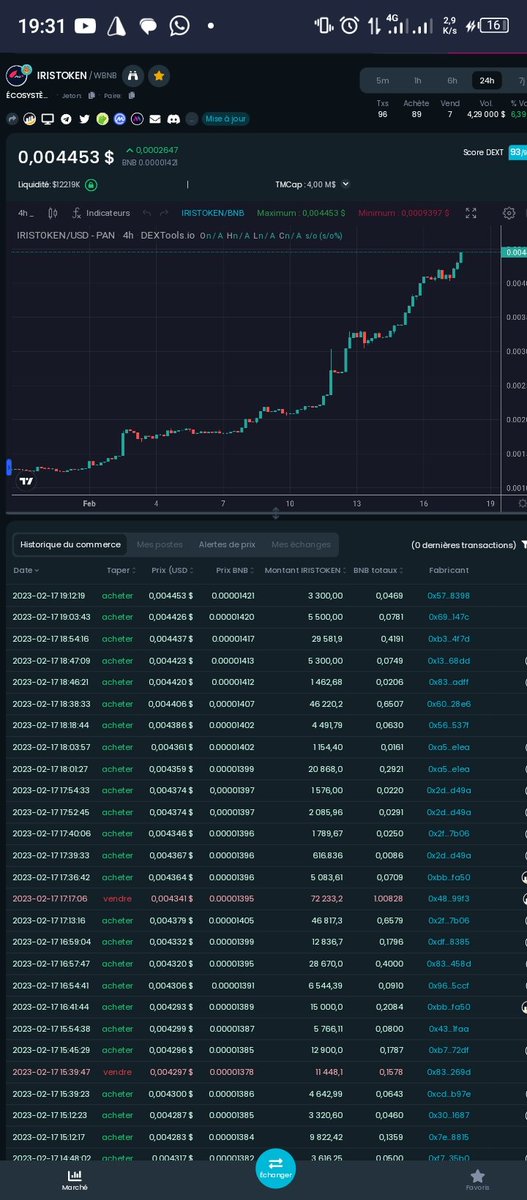Select the 5m timeframe tab
Image resolution: width=527 pixels, height=1200 pixels.
pyautogui.click(x=383, y=80)
